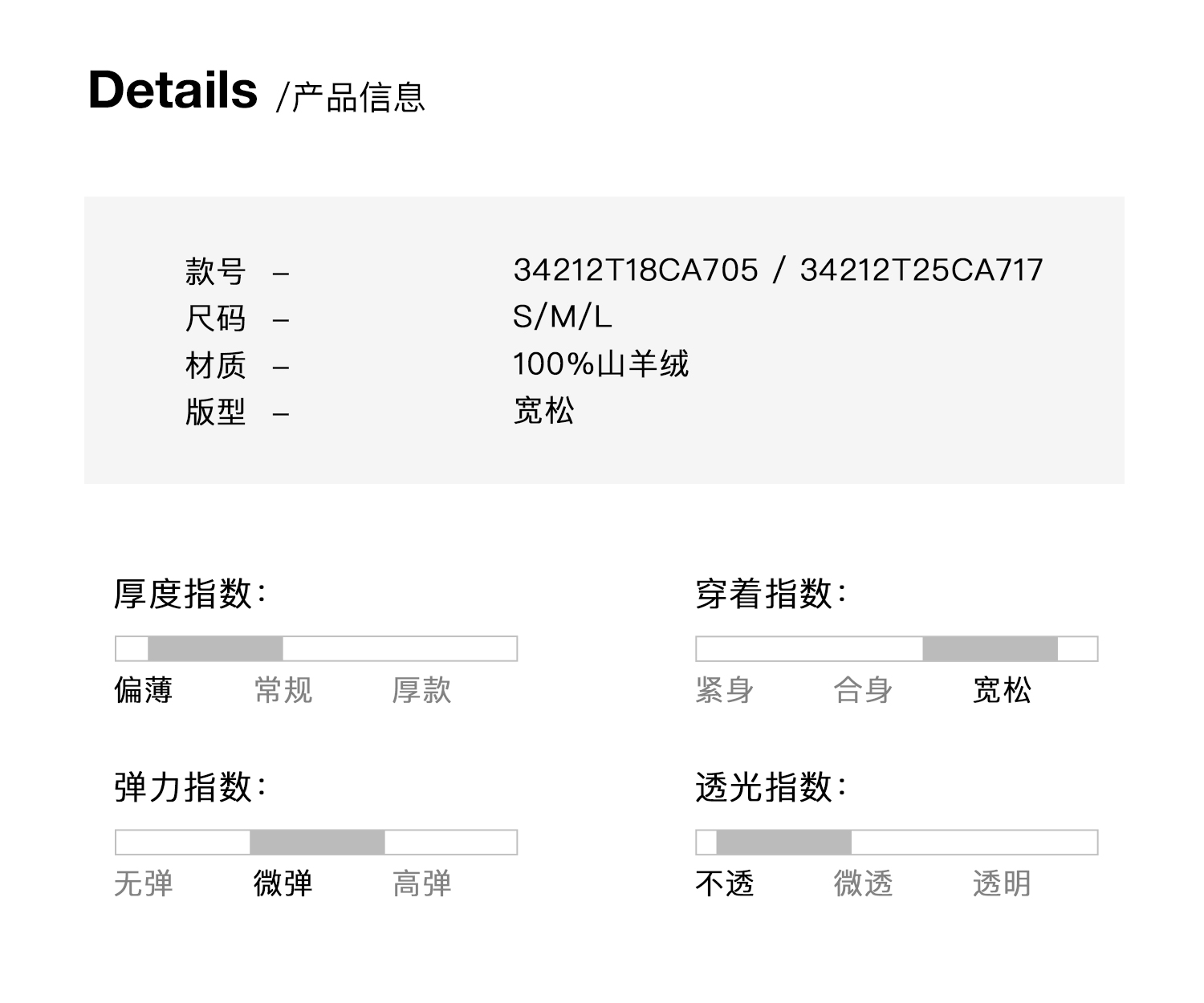The width and height of the screenshot is (1204, 1003).
Task: Pick the 高弹 elasticity label
Action: (421, 883)
